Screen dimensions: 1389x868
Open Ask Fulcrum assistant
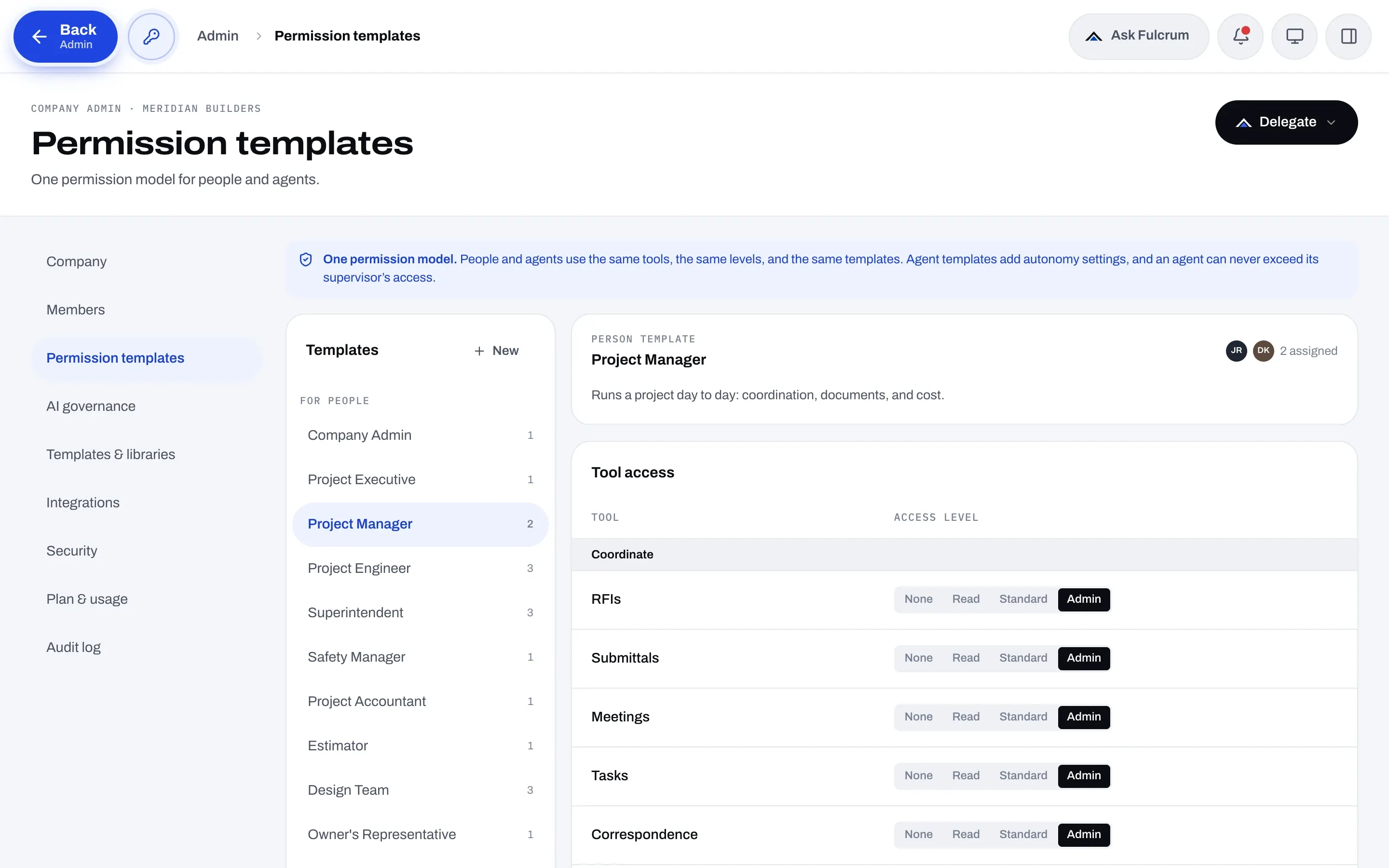(x=1139, y=36)
